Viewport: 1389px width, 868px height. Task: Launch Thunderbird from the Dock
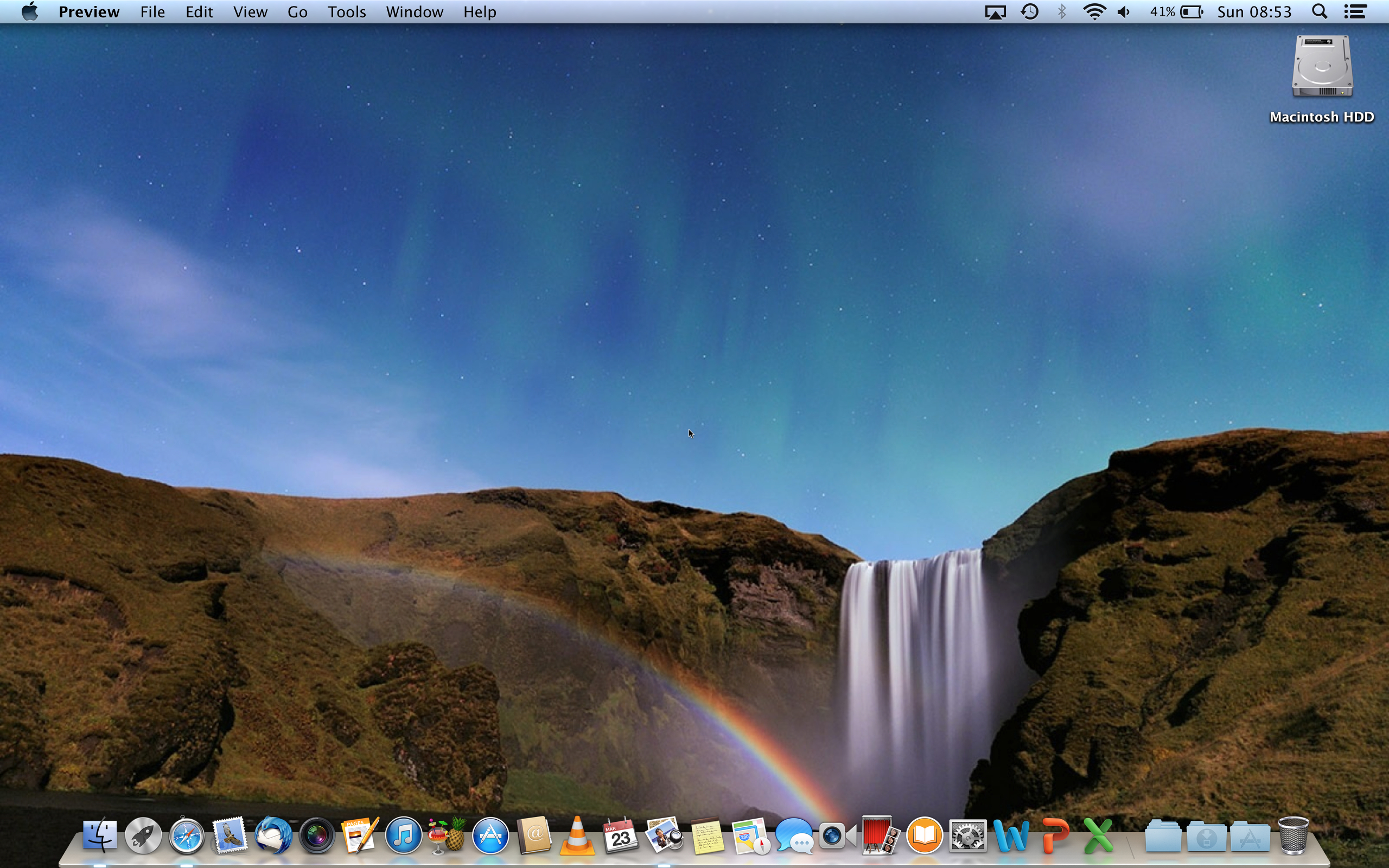click(273, 835)
